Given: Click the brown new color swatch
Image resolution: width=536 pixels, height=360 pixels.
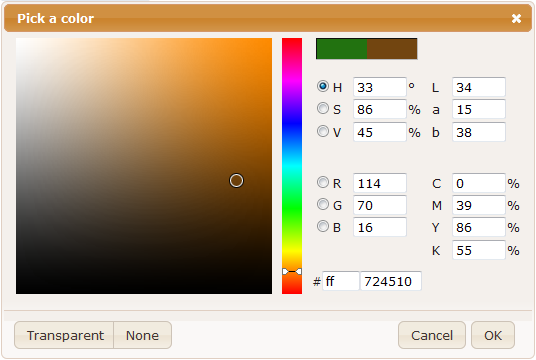Looking at the screenshot, I should pos(392,49).
